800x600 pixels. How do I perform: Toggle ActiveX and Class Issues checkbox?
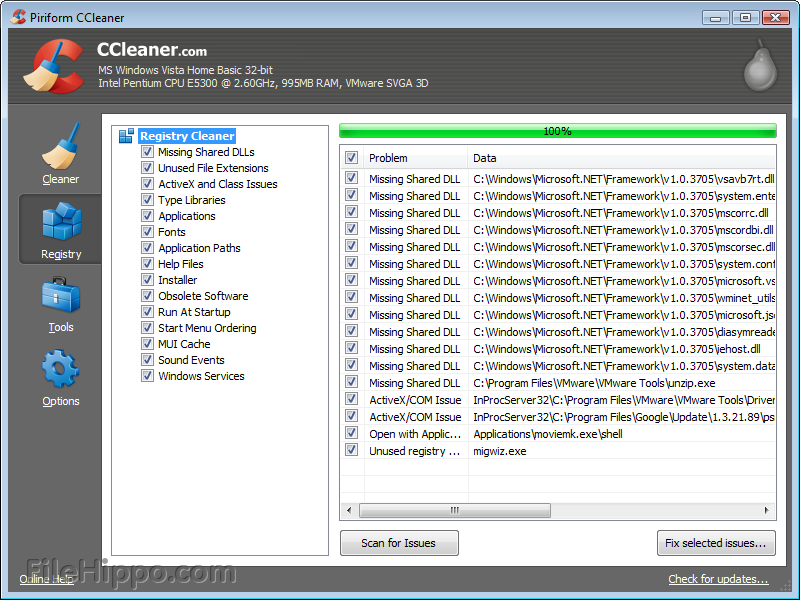click(x=147, y=184)
